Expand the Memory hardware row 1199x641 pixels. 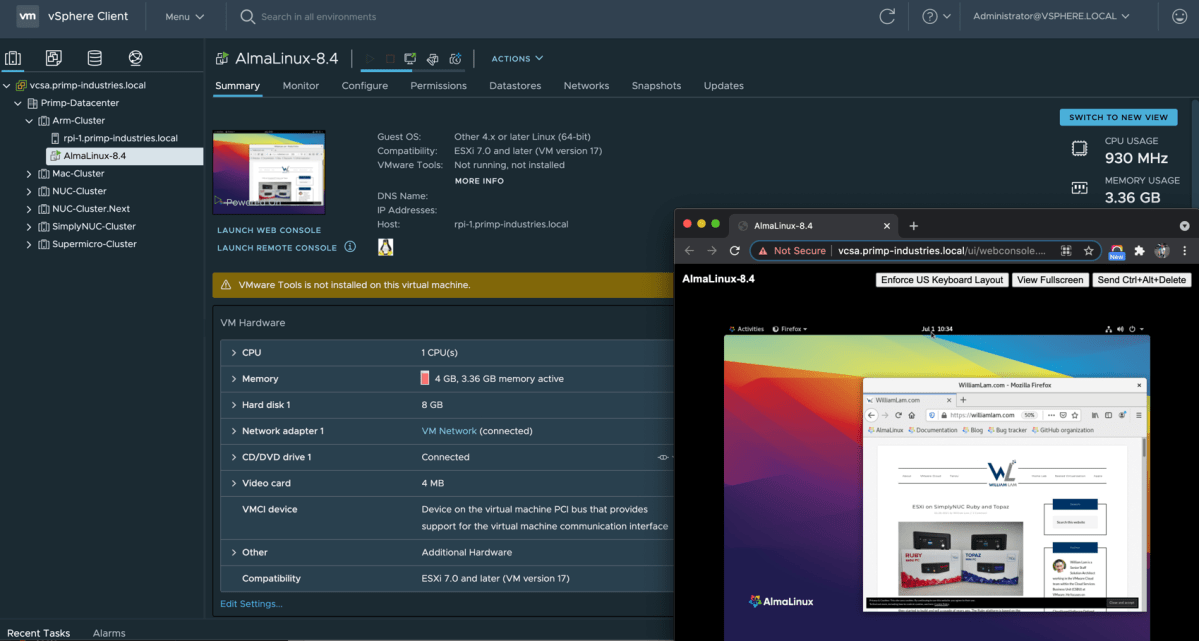[233, 379]
